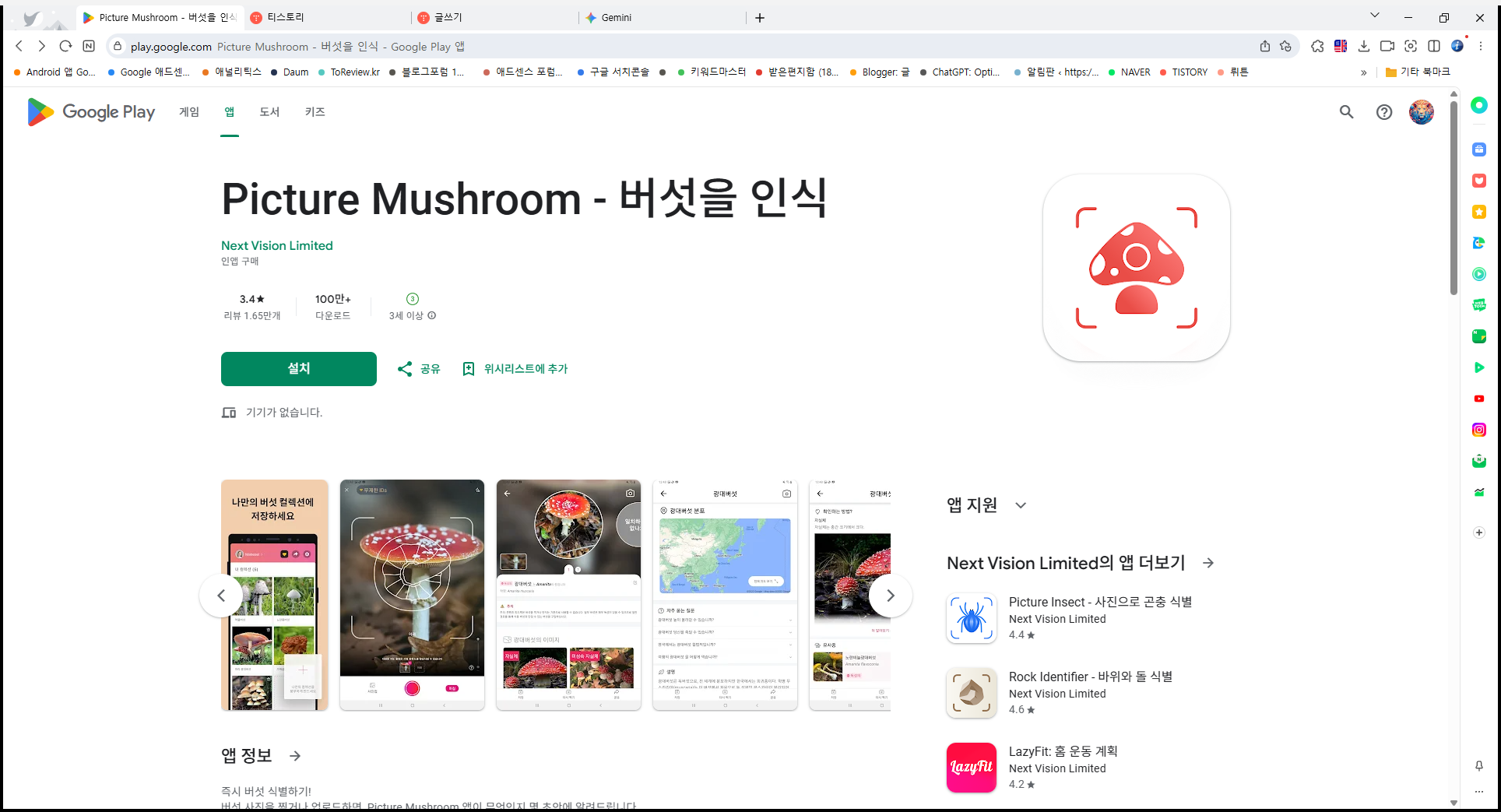
Task: Click the second app screenshot thumbnail
Action: click(x=412, y=595)
